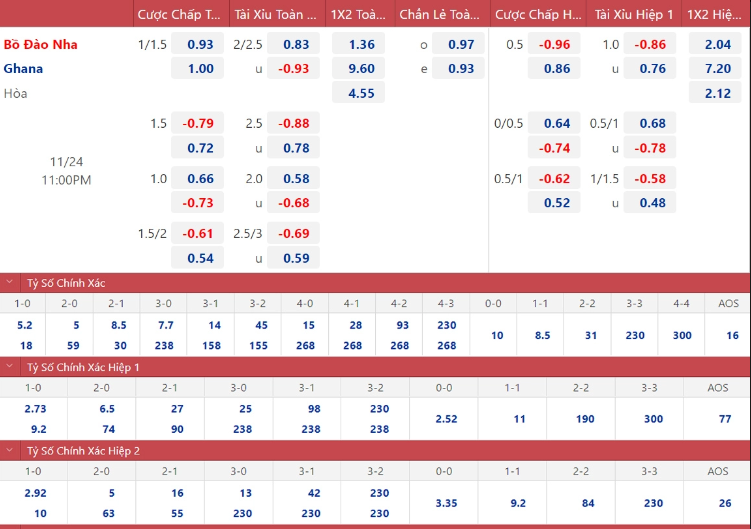Image resolution: width=751 pixels, height=529 pixels.
Task: Collapse the Tỷ Số Chính Xác section chevron
Action: [x=10, y=283]
